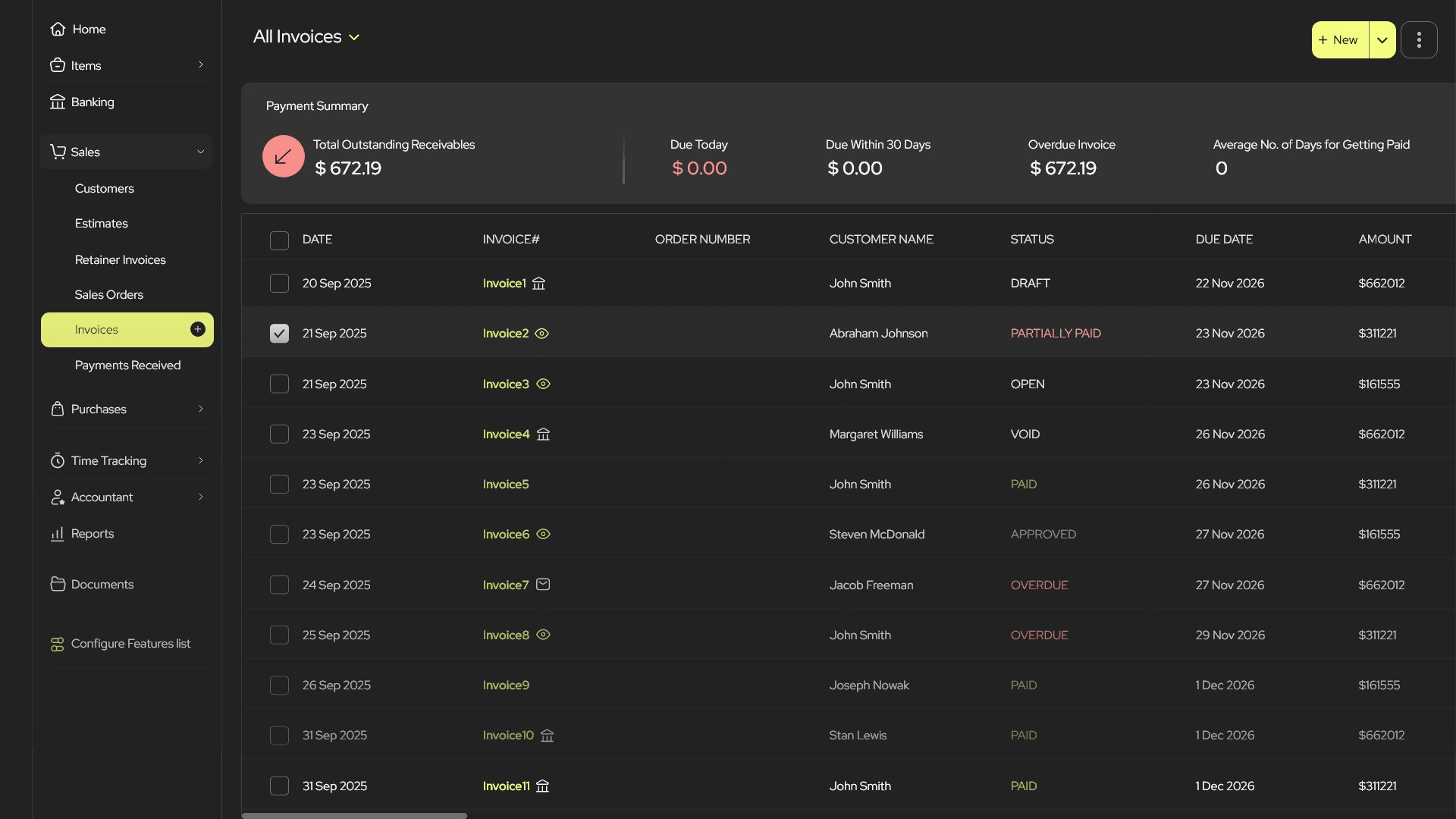
Task: Check the Invoice7 row checkbox
Action: coord(279,585)
